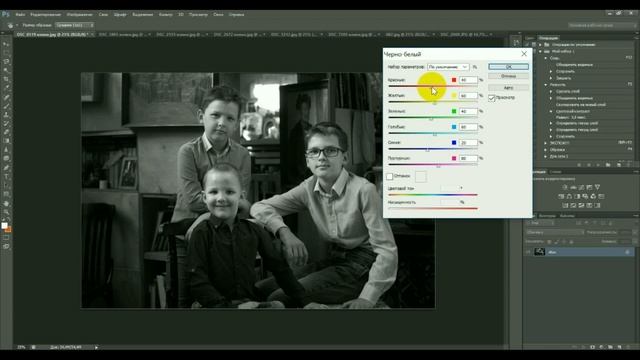The width and height of the screenshot is (640, 360).
Task: Select the Move tool
Action: coord(6,44)
